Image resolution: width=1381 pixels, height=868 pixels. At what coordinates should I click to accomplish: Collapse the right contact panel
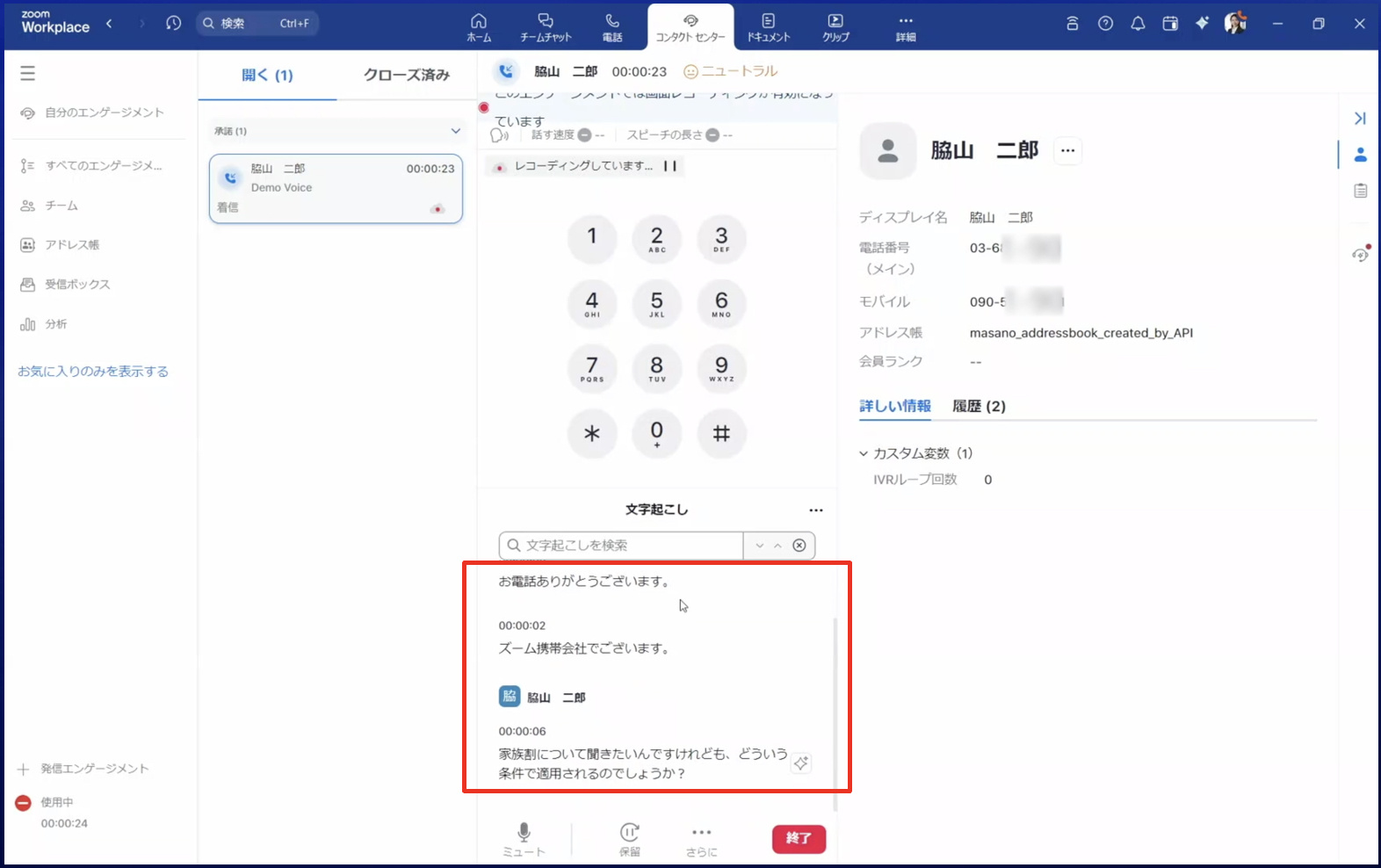[1360, 119]
